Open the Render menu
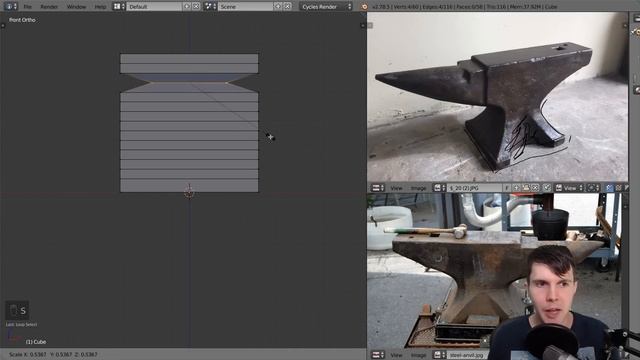The height and width of the screenshot is (360, 640). [49, 7]
